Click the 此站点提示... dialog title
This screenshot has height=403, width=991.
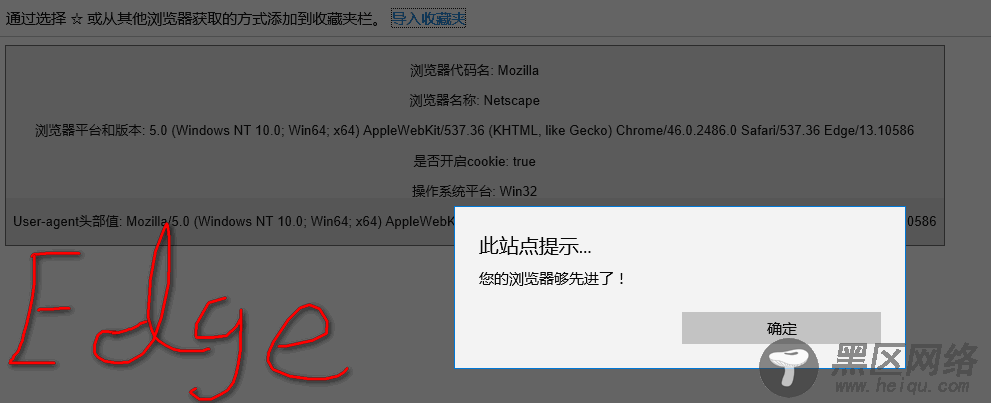point(535,246)
